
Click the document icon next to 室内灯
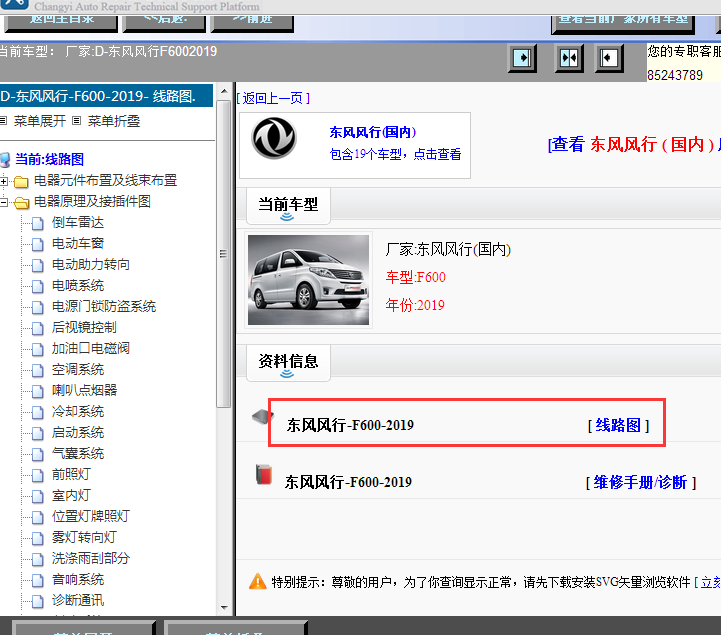[x=38, y=496]
